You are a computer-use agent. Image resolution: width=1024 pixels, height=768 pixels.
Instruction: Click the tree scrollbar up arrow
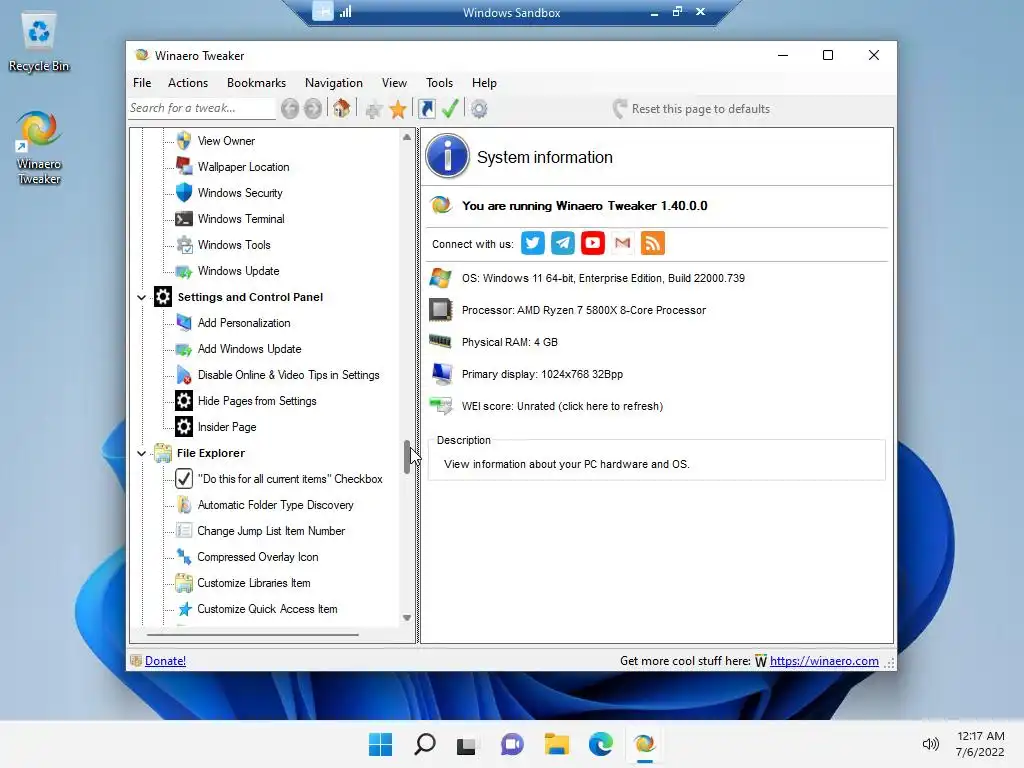click(407, 137)
